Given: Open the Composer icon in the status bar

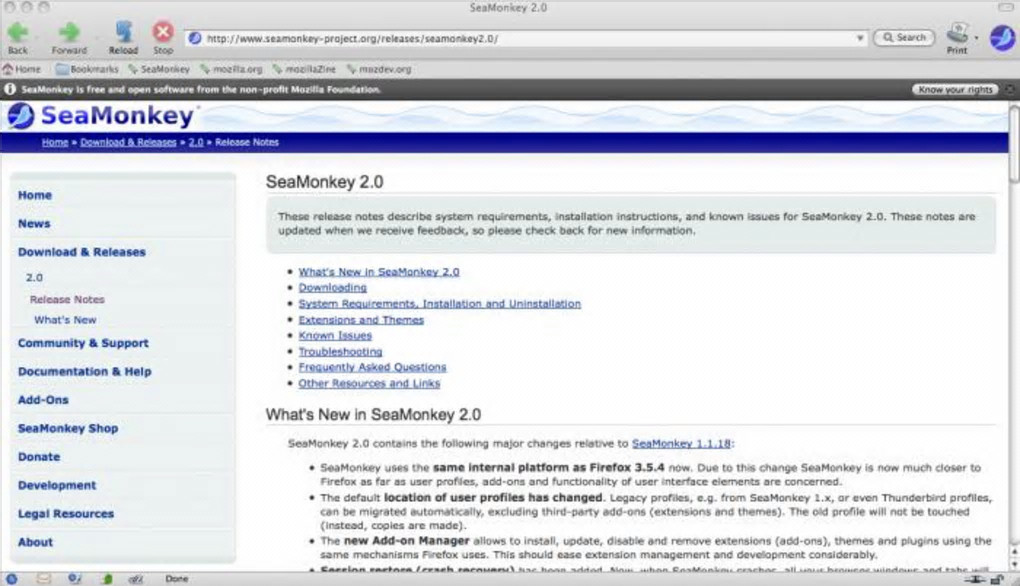Looking at the screenshot, I should point(75,578).
